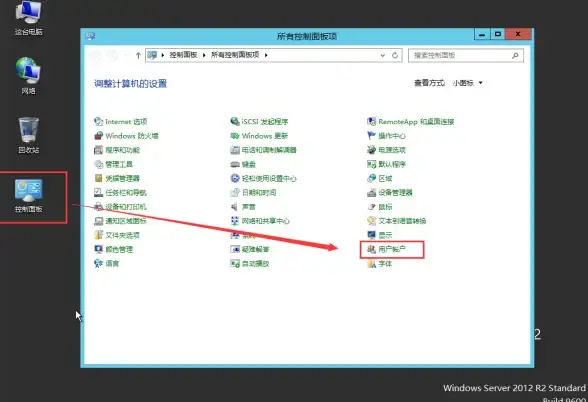The width and height of the screenshot is (588, 402).
Task: Open RemoteApp 和桌面连接 item
Action: click(411, 122)
